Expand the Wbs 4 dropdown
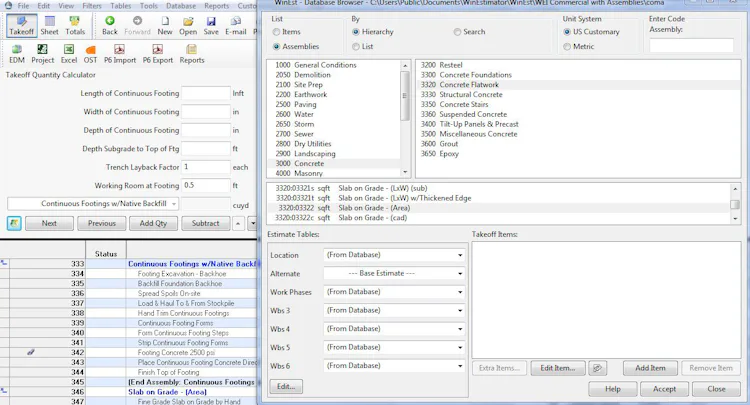The height and width of the screenshot is (405, 750). (394, 329)
